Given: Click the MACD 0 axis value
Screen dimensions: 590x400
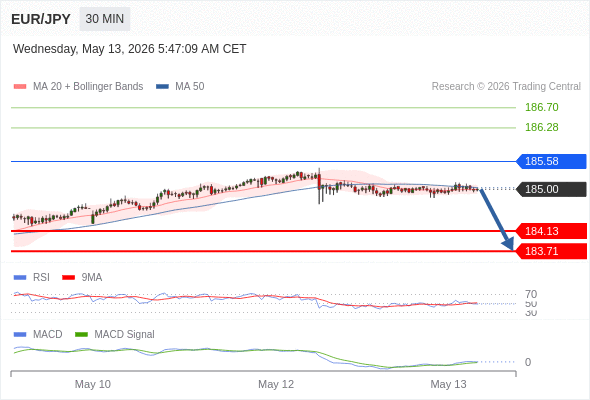Looking at the screenshot, I should pyautogui.click(x=528, y=362).
